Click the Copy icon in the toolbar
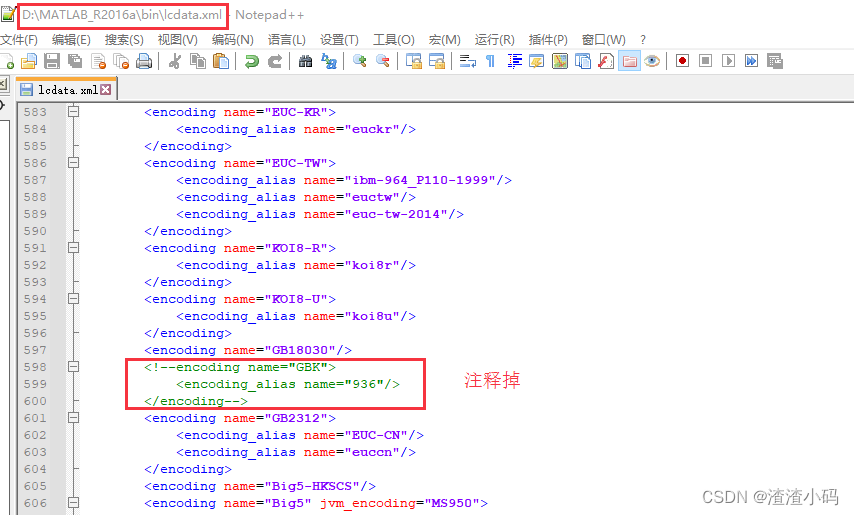854x515 pixels. 198,61
